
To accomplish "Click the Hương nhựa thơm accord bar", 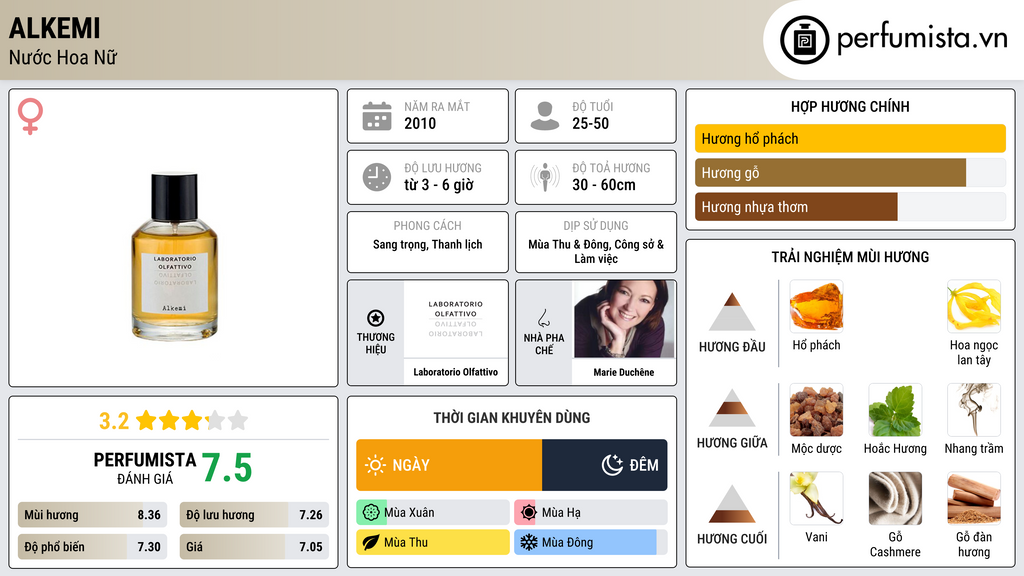I will (850, 207).
